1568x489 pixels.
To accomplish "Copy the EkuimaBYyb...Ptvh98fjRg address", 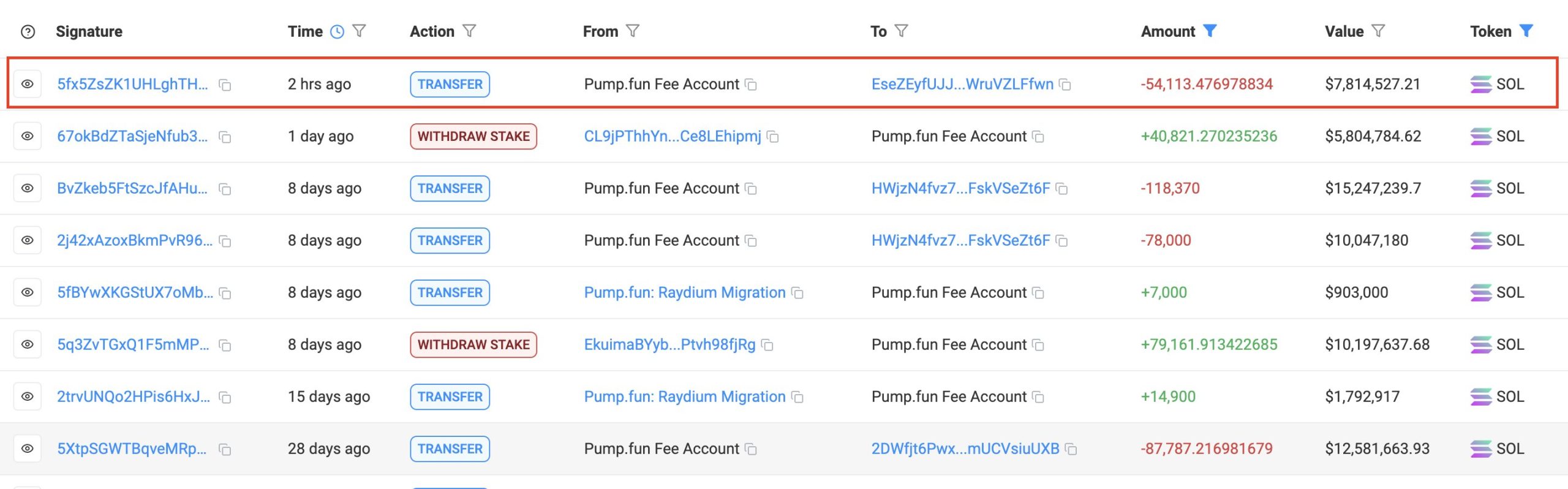I will pos(767,346).
